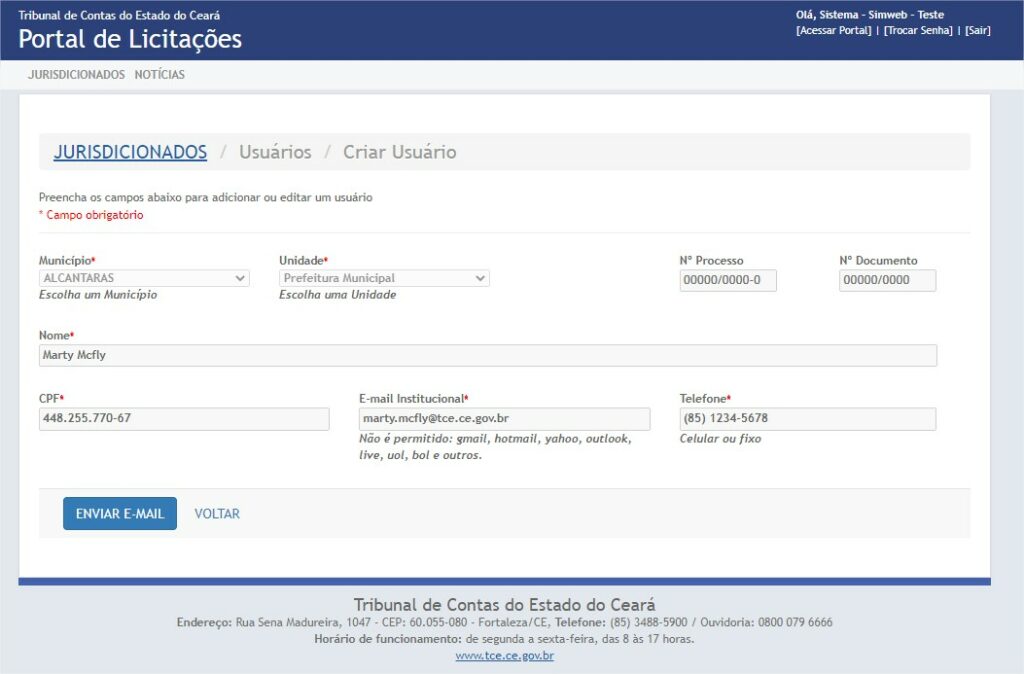This screenshot has width=1024, height=674.
Task: Click the JURISDICIONADOS breadcrumb link
Action: 130,152
